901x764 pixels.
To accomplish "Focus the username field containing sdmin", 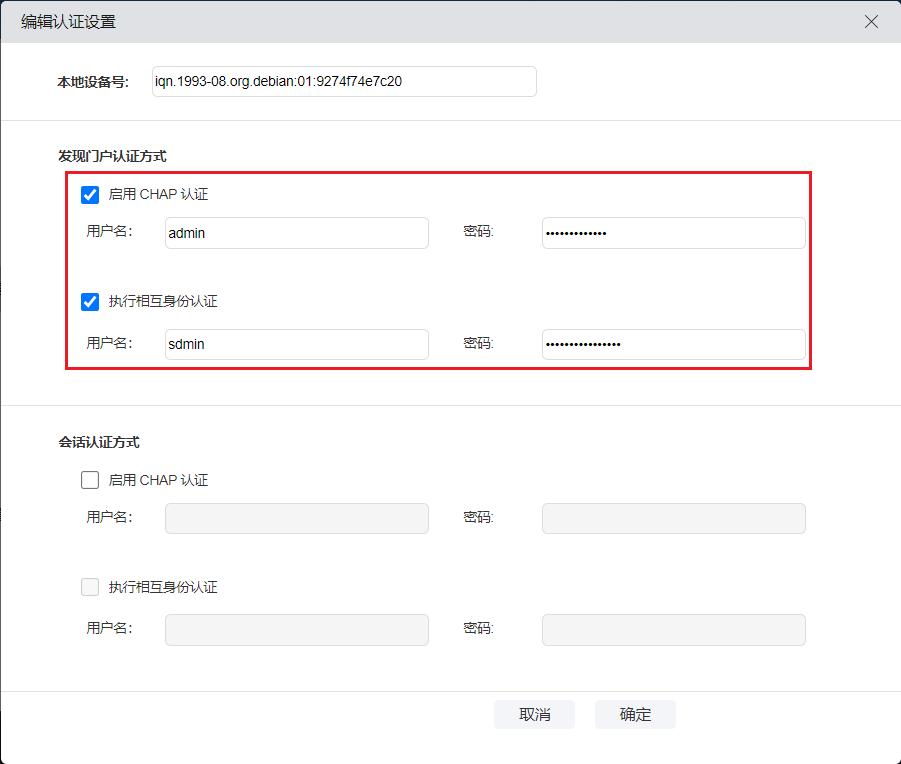I will click(x=296, y=345).
